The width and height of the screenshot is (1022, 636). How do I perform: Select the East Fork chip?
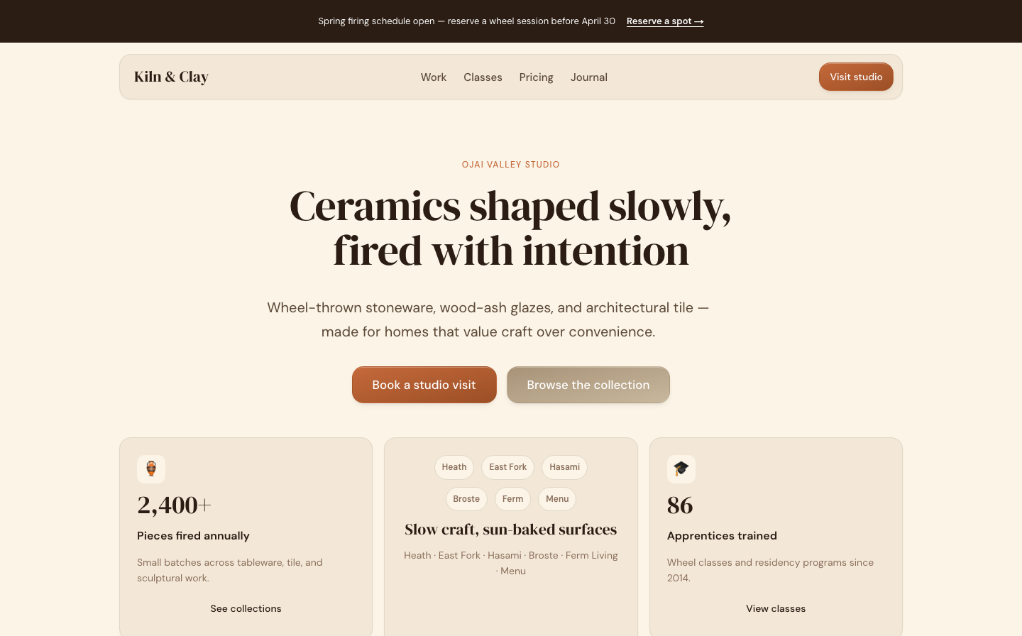(x=508, y=467)
